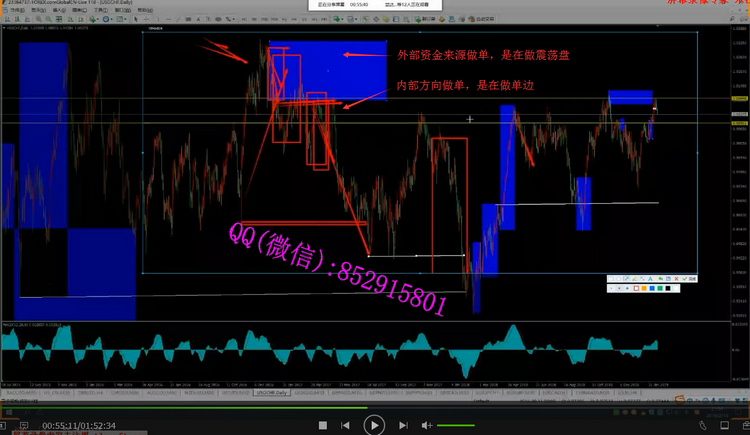The image size is (750, 435).
Task: Pick the orange color swatch
Action: 644,288
